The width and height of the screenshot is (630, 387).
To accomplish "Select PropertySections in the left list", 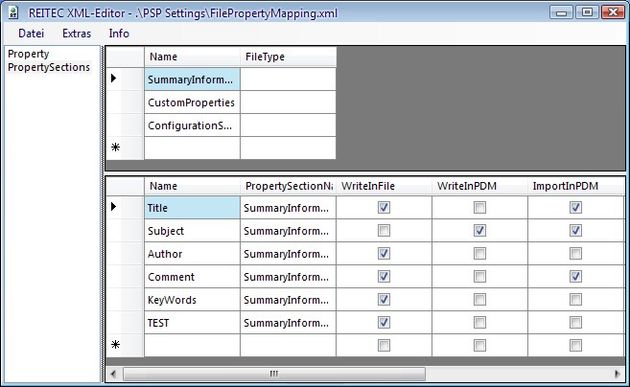I will tap(49, 67).
